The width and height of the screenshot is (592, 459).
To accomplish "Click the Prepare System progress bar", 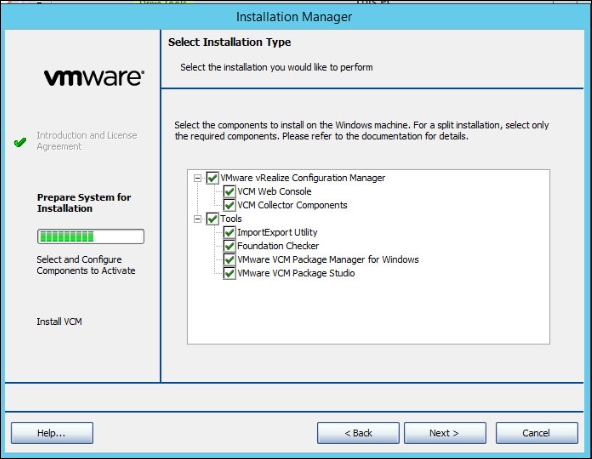I will tap(91, 236).
